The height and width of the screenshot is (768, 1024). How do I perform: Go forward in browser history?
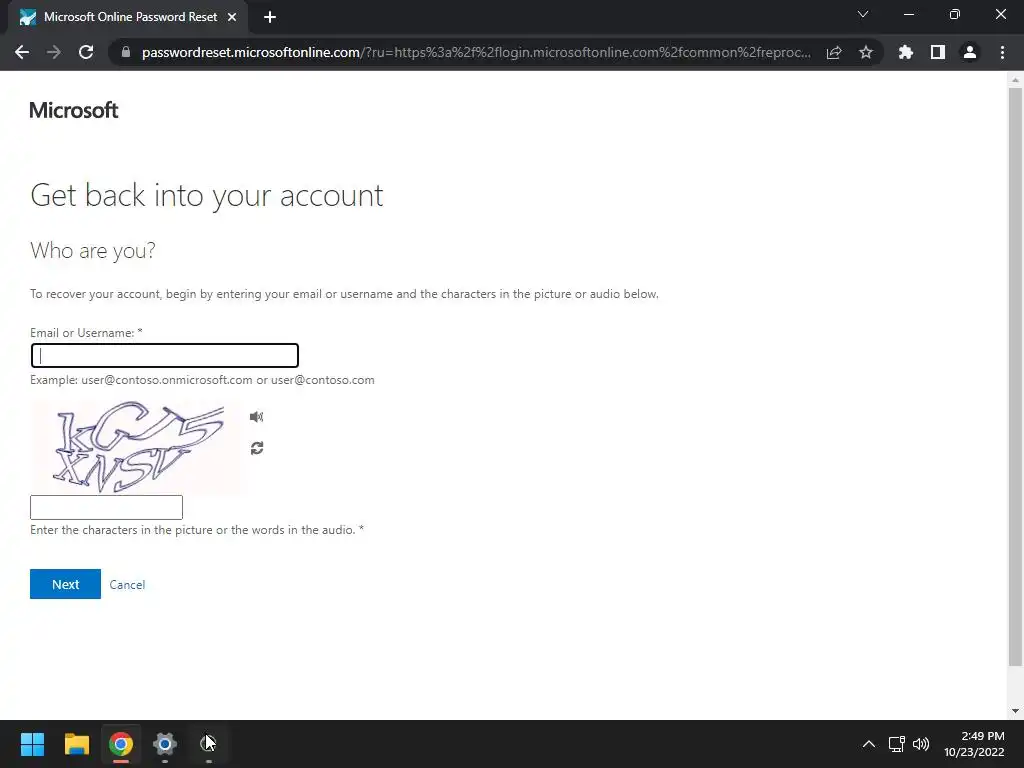tap(54, 52)
